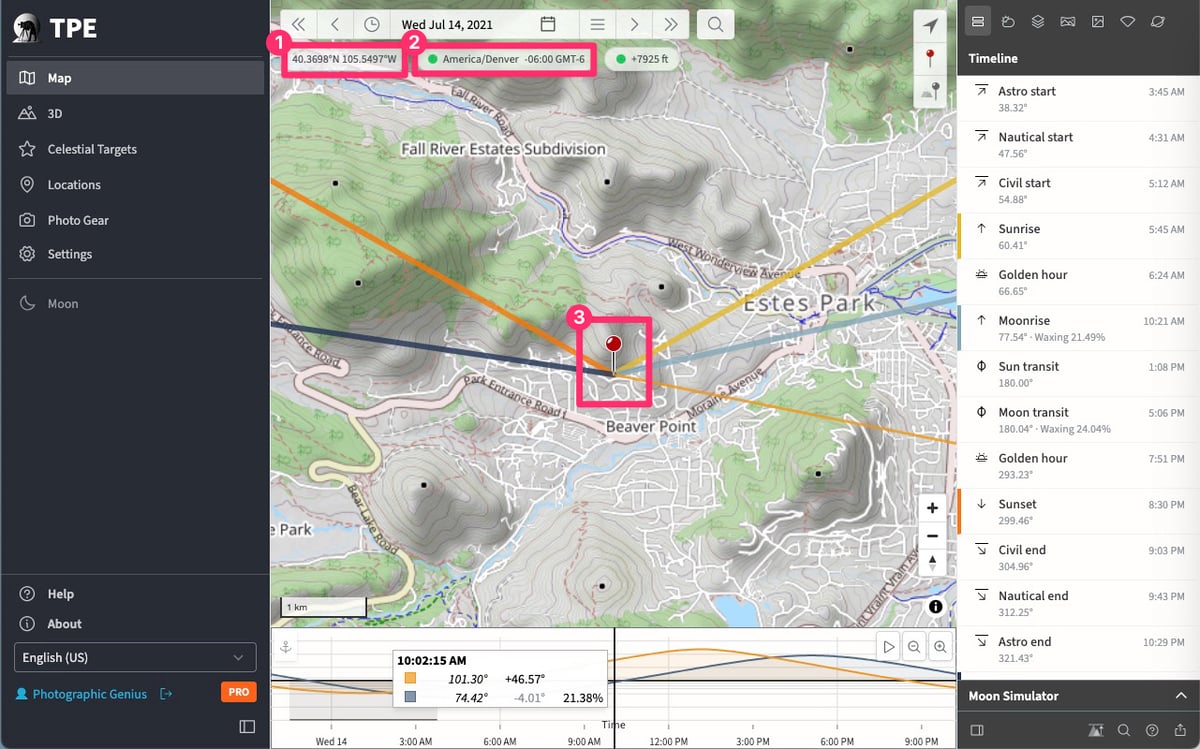
Task: Select Sun transit 1:08 PM event
Action: [x=1079, y=375]
